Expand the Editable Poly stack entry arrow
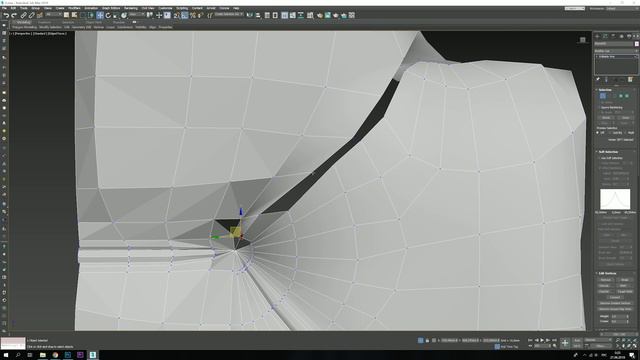This screenshot has width=640, height=360. tap(597, 57)
